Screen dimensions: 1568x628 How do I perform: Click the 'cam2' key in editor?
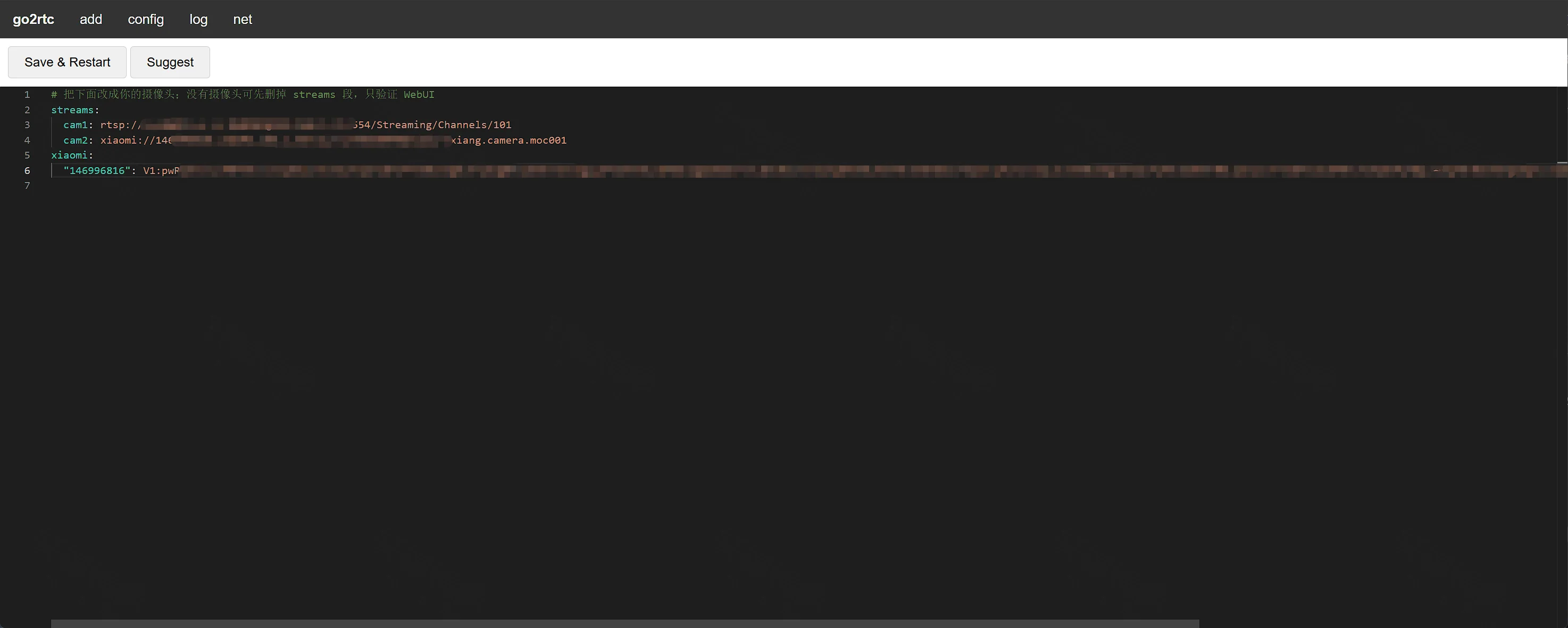(76, 140)
